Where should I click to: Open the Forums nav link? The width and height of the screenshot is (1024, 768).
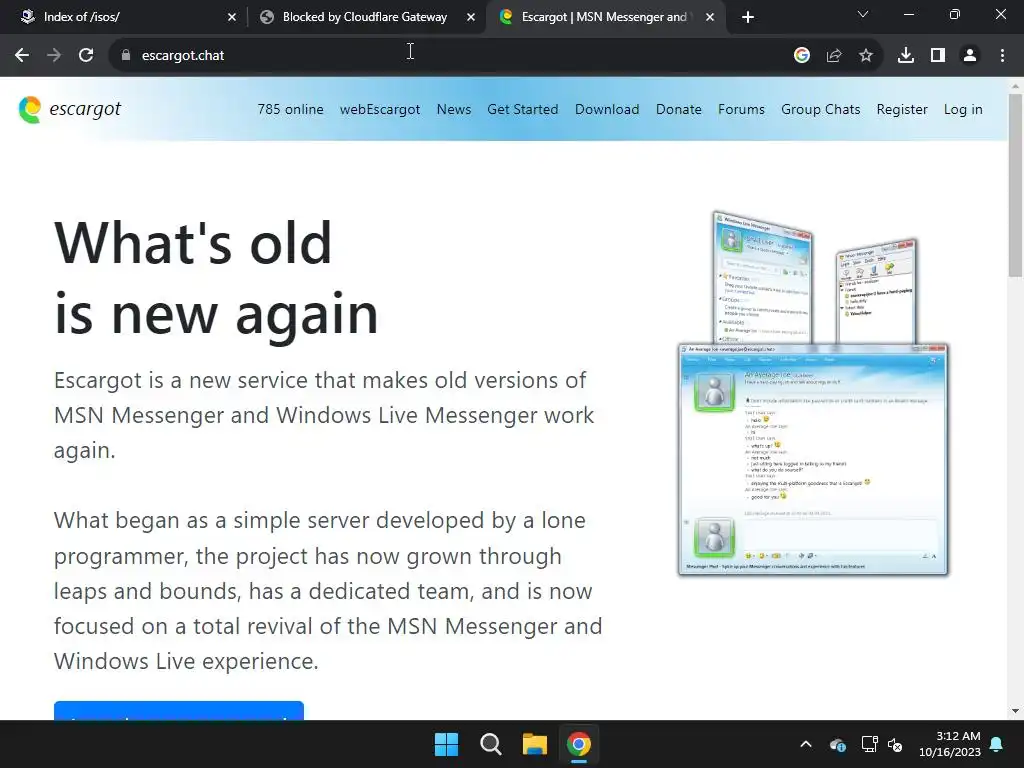coord(741,109)
